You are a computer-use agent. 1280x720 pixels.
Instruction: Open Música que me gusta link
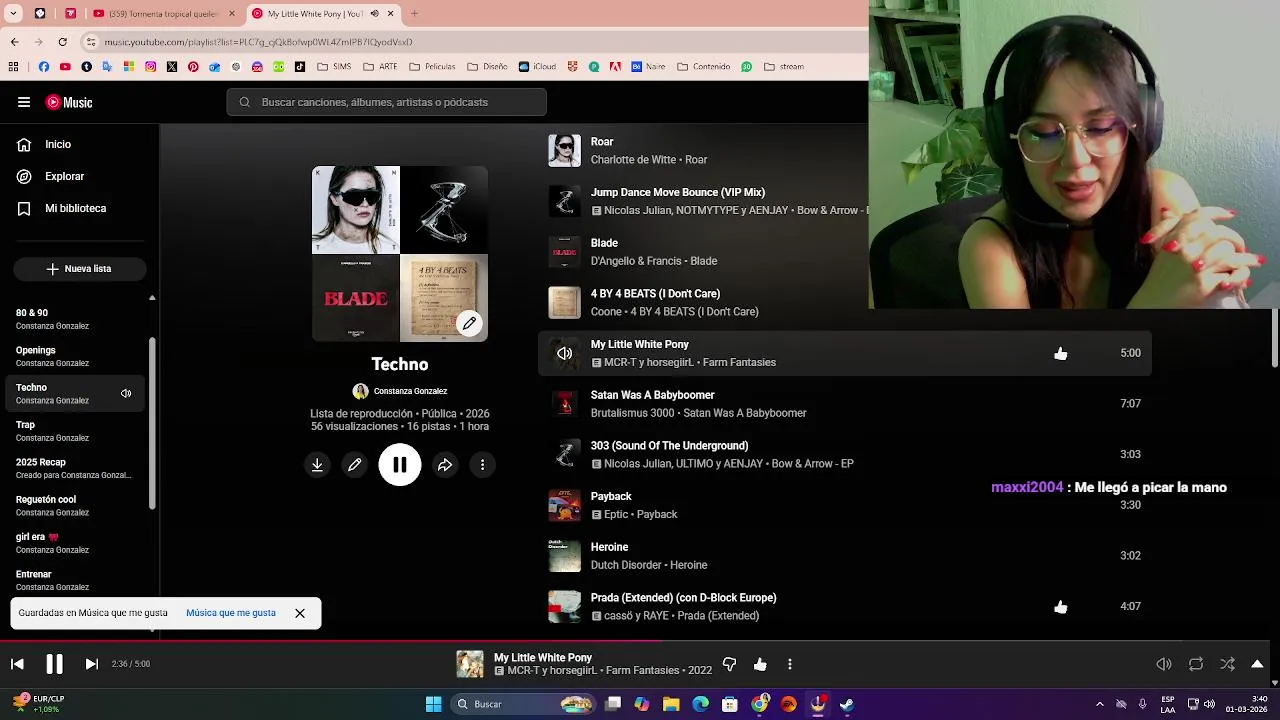(x=231, y=613)
